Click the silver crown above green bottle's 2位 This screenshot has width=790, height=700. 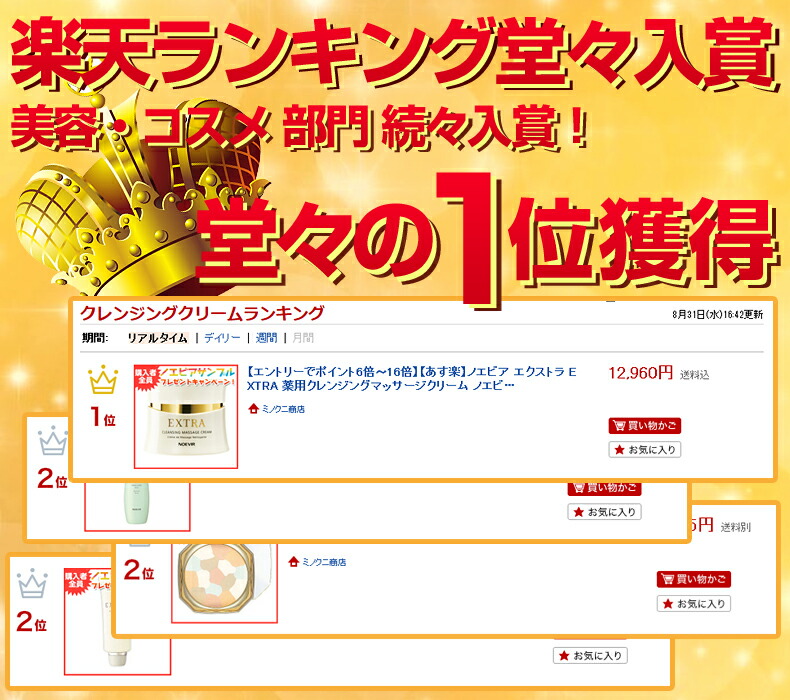52,440
